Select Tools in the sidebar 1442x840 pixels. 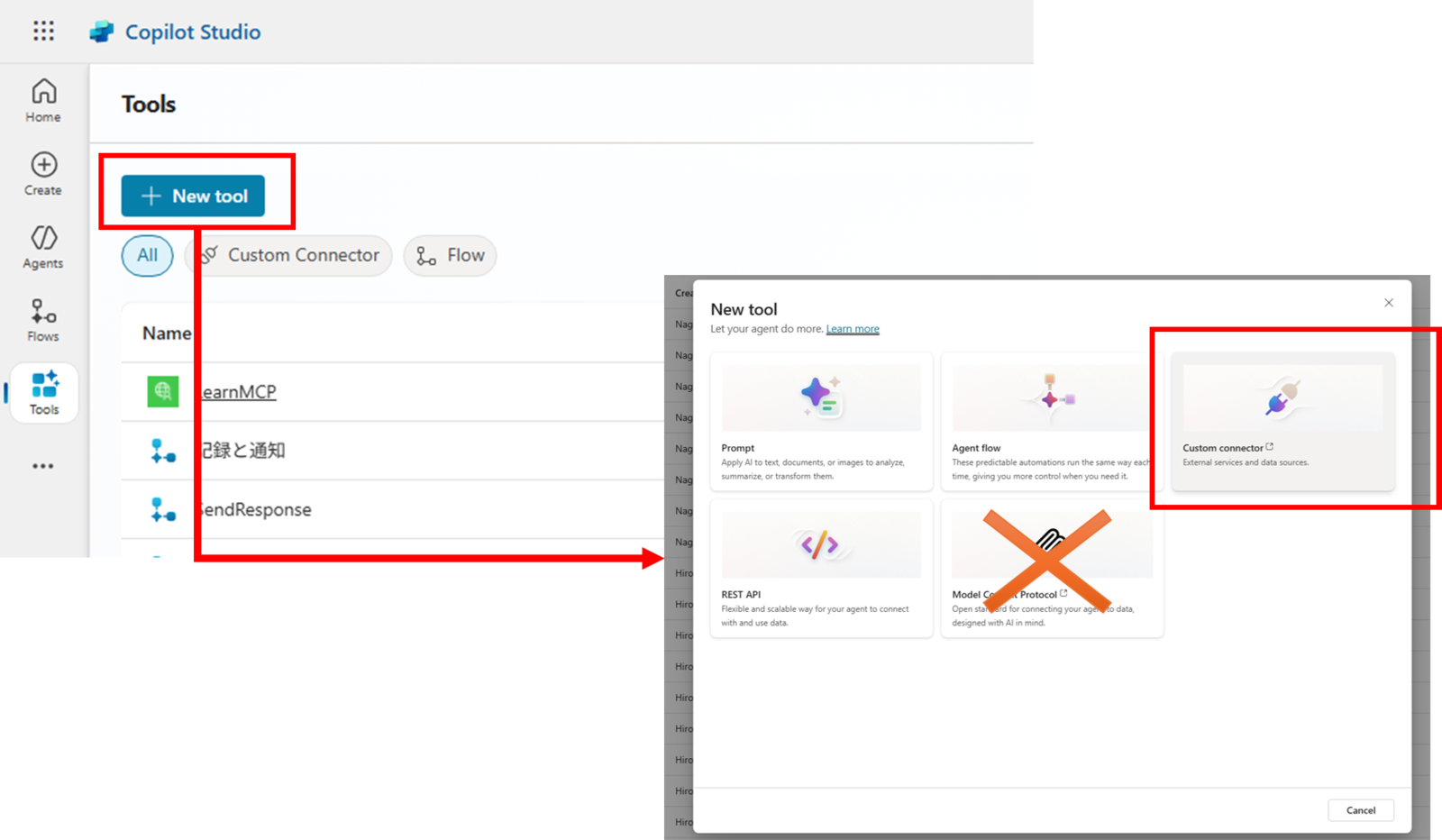tap(44, 393)
